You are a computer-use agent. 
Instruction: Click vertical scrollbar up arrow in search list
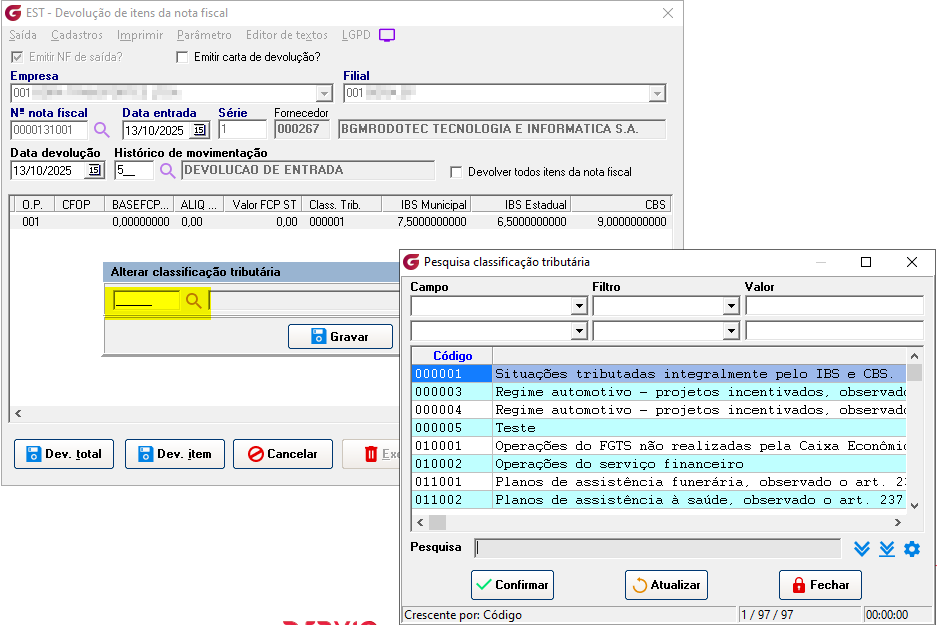point(914,356)
